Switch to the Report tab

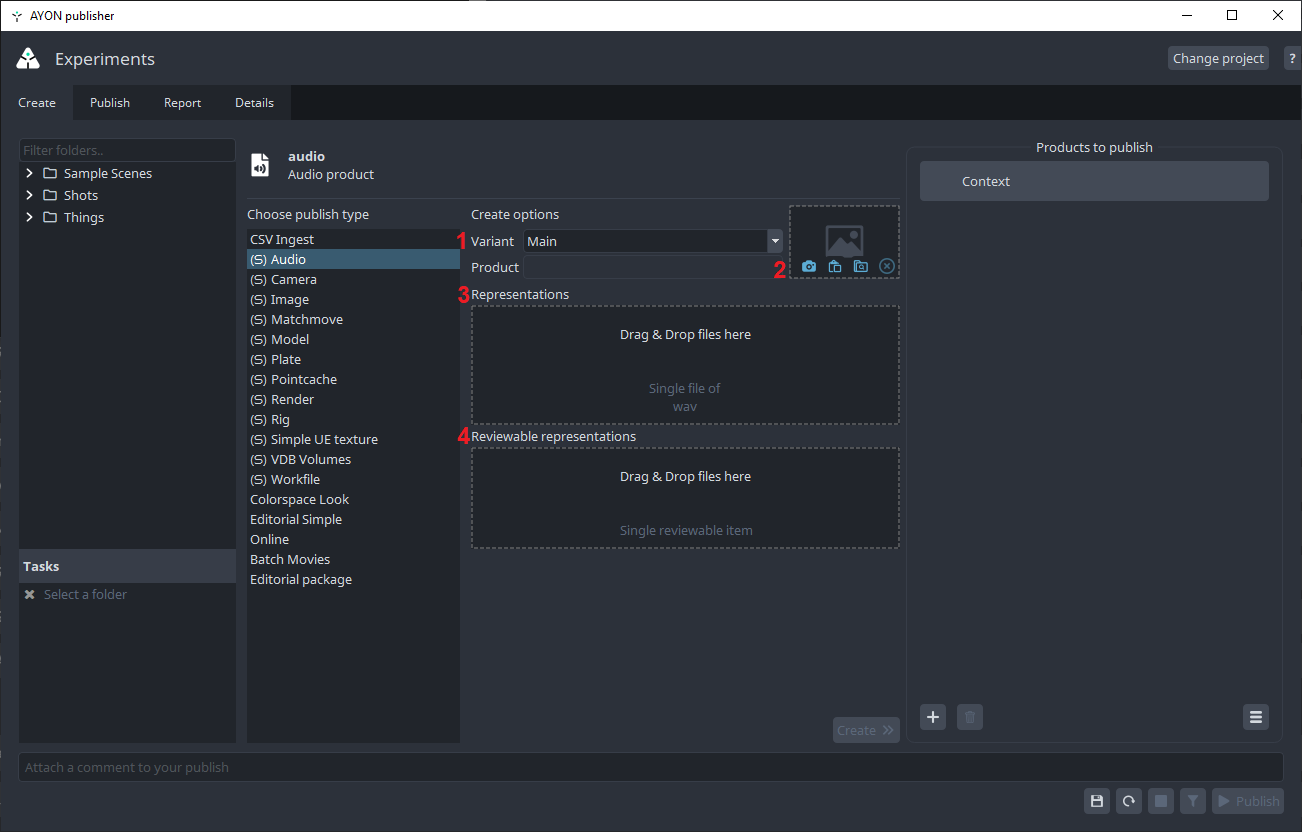coord(182,103)
